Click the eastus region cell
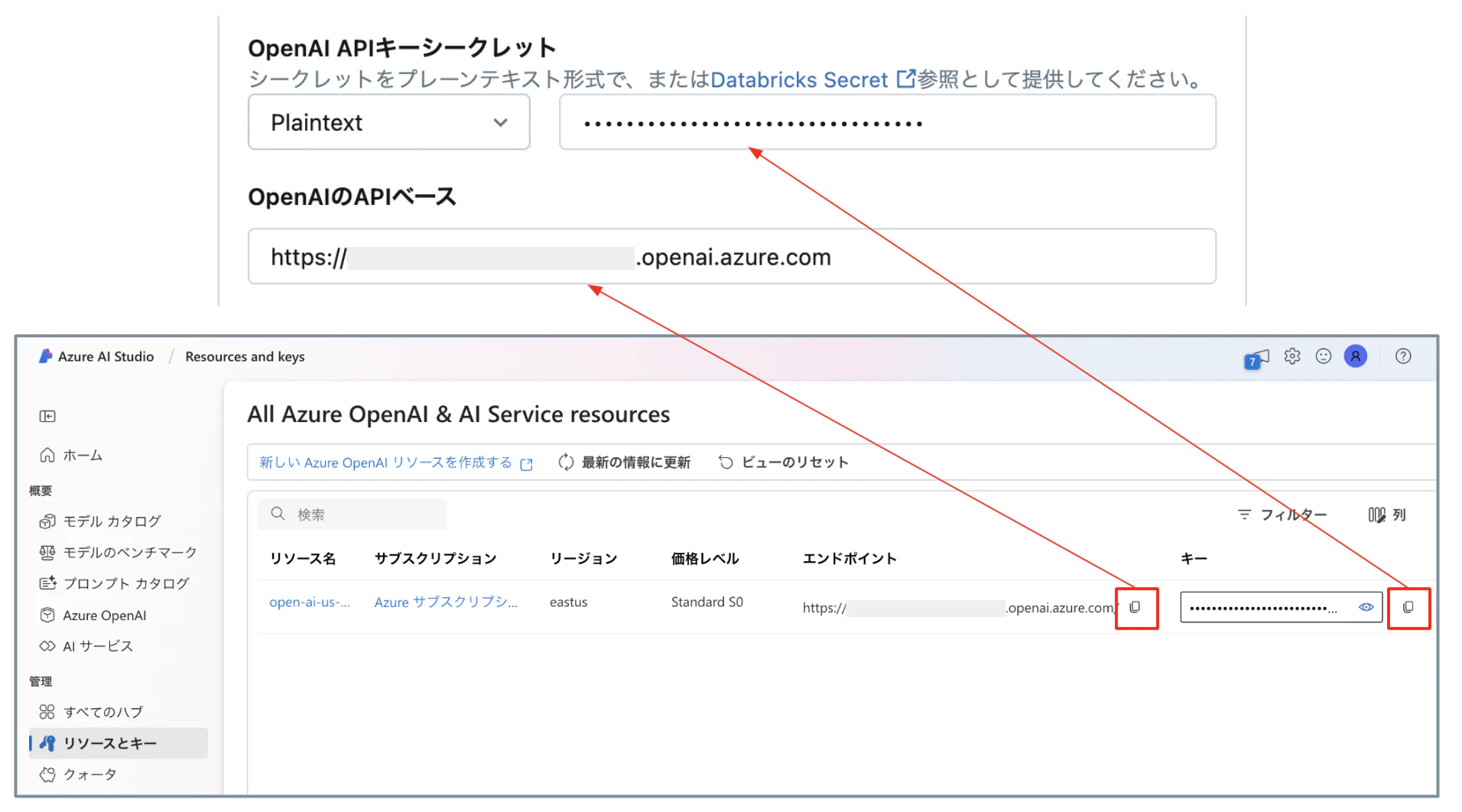The height and width of the screenshot is (812, 1462). pyautogui.click(x=569, y=603)
